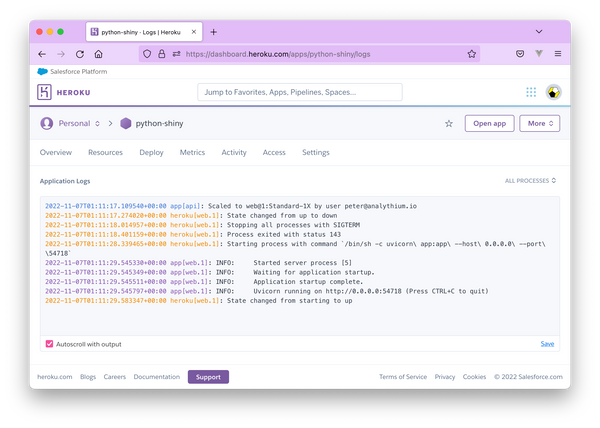Image resolution: width=600 pixels, height=428 pixels.
Task: Click the python-shiny hexagon app icon
Action: [126, 124]
